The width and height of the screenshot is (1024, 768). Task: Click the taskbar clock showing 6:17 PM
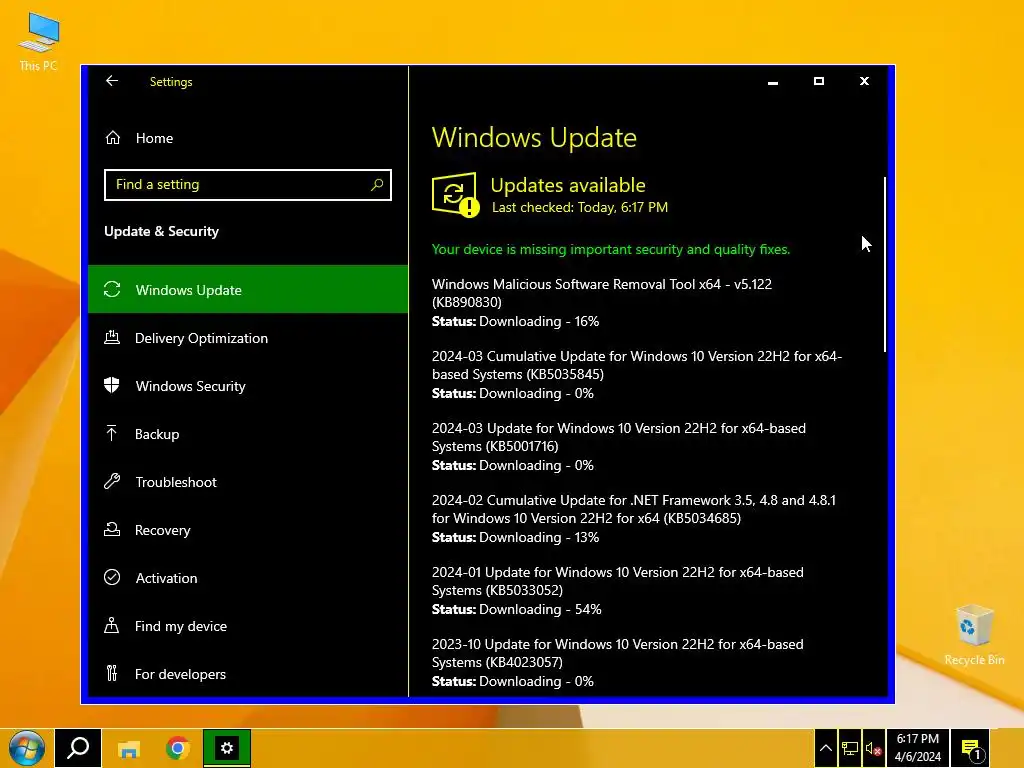pos(918,748)
